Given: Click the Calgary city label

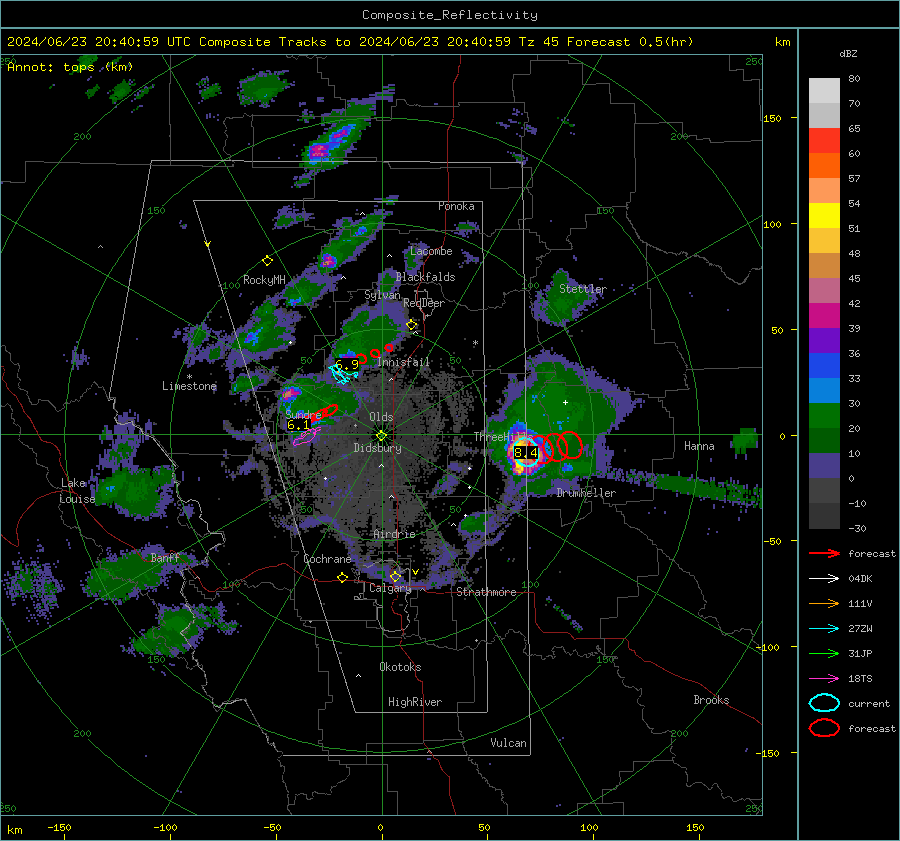Looking at the screenshot, I should (x=390, y=588).
